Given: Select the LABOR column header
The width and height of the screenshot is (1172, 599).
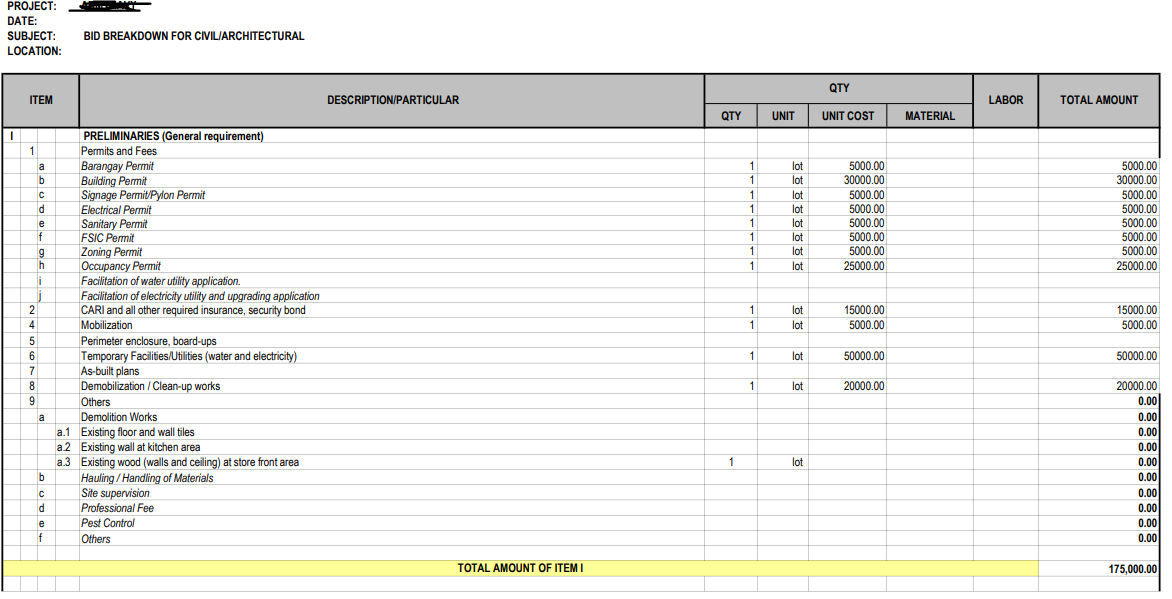Looking at the screenshot, I should tap(1005, 100).
